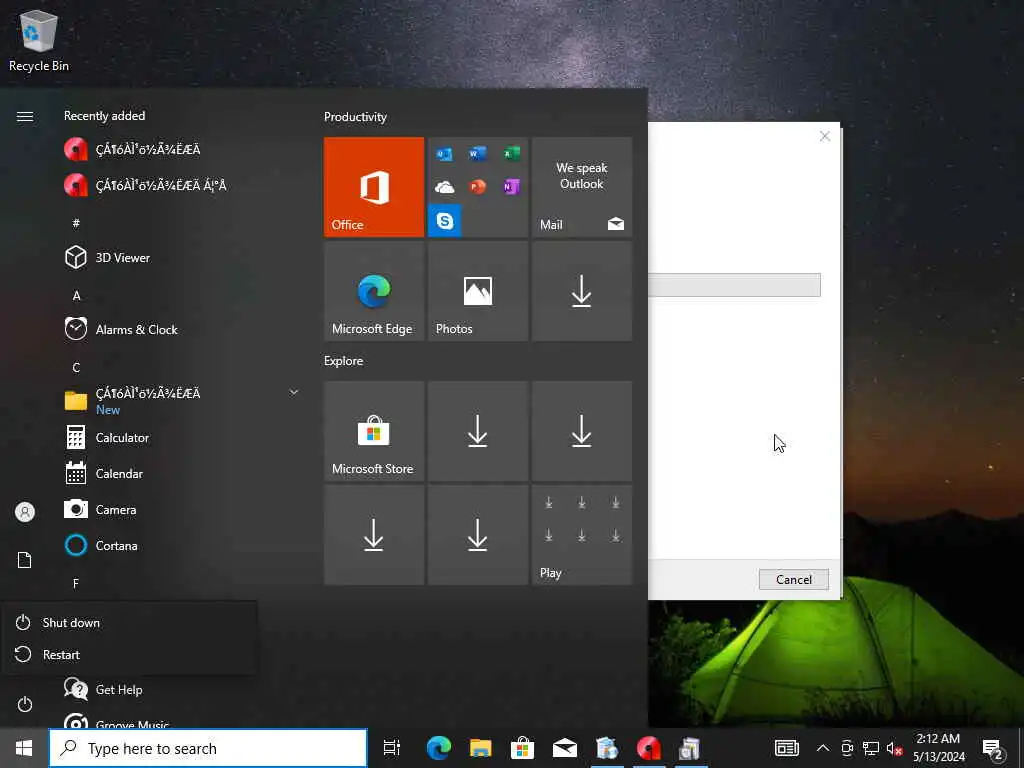Open the Office tile
This screenshot has height=768, width=1024.
pyautogui.click(x=374, y=187)
